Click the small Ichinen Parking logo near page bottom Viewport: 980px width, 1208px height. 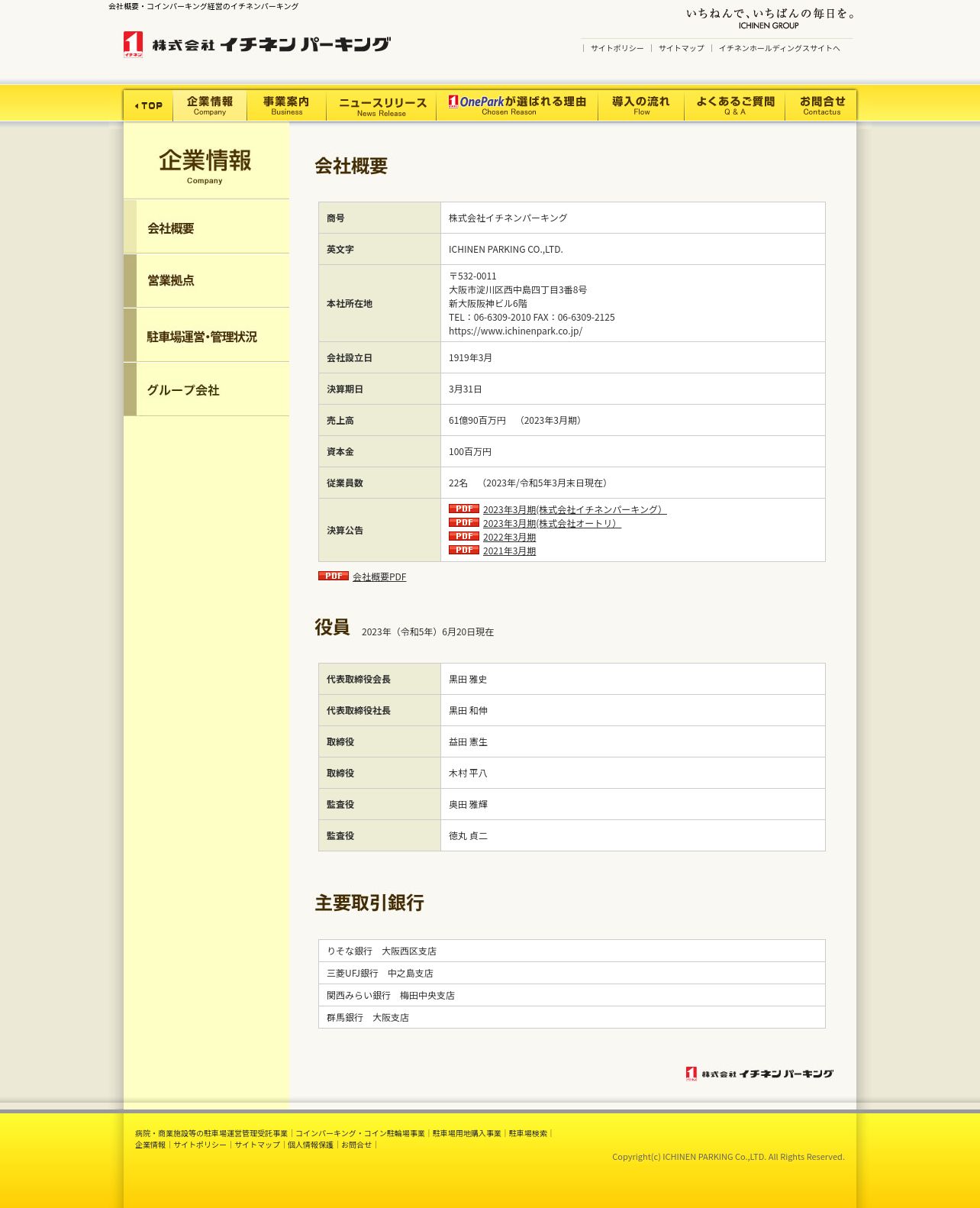[x=759, y=1074]
